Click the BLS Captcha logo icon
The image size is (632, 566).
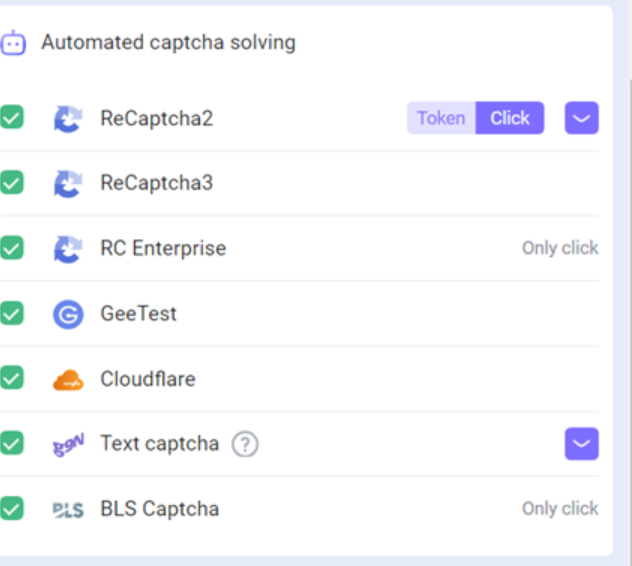coord(68,509)
